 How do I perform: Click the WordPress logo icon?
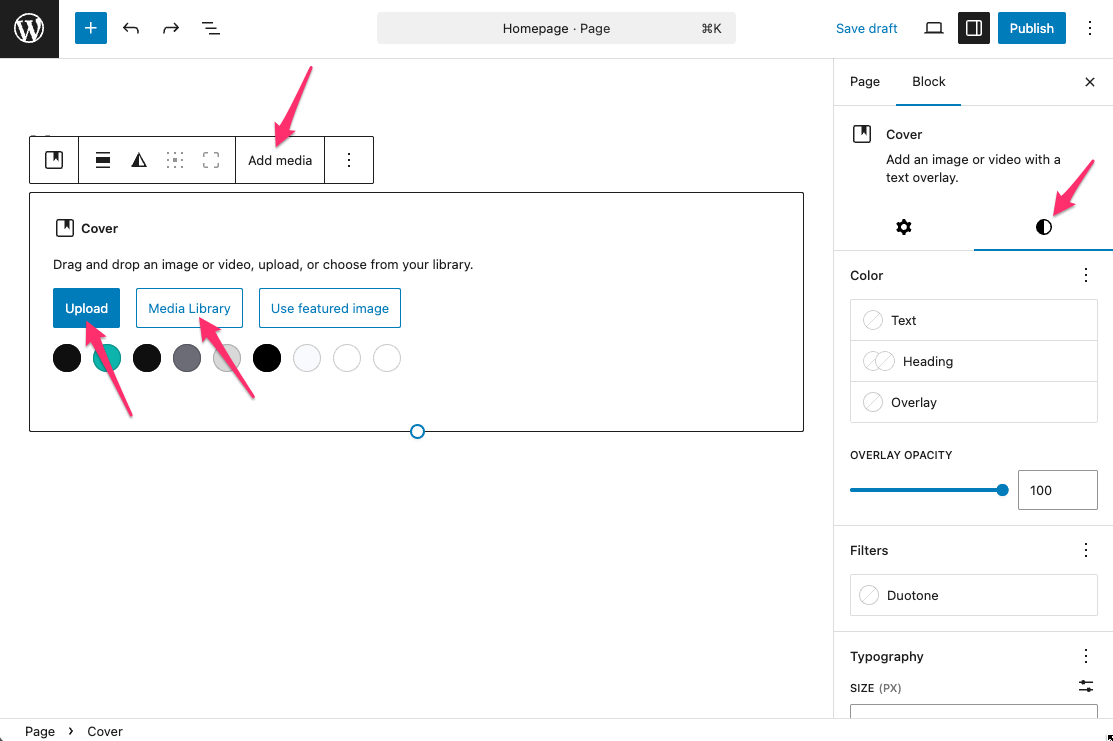point(29,29)
